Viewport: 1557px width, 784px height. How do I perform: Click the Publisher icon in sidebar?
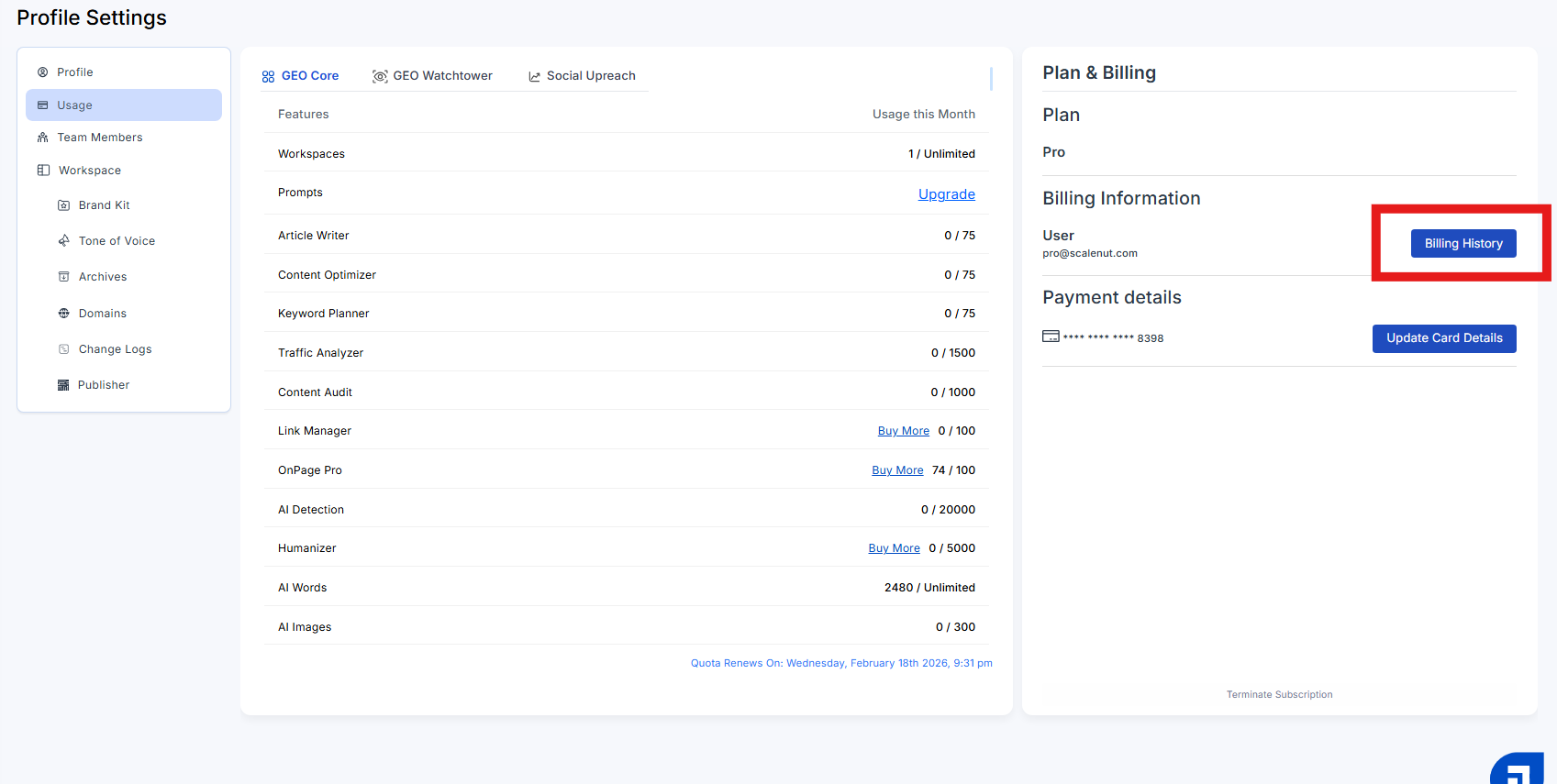[x=63, y=385]
